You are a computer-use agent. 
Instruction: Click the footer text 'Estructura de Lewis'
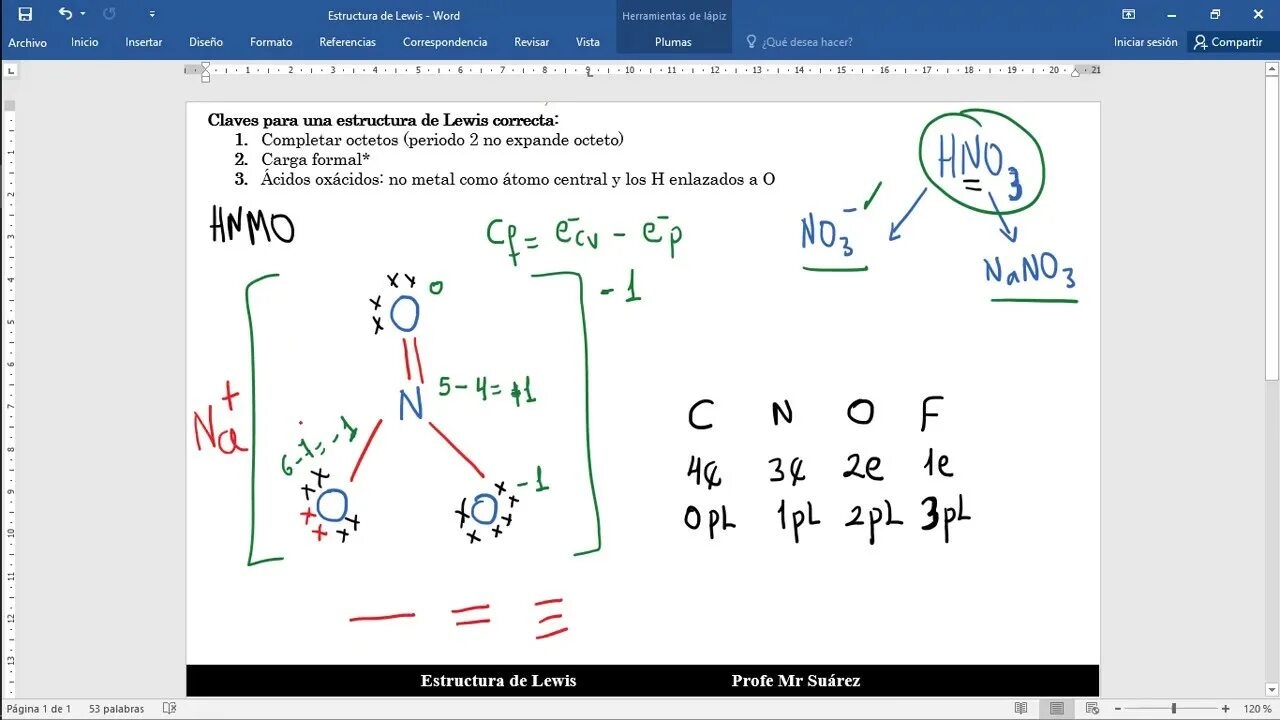pyautogui.click(x=498, y=681)
